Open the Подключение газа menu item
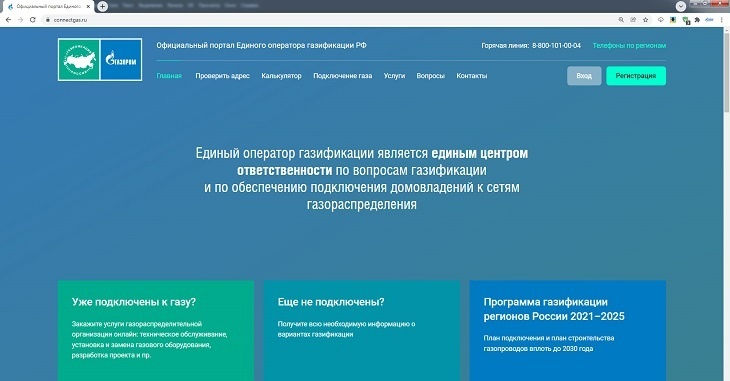 pyautogui.click(x=343, y=76)
